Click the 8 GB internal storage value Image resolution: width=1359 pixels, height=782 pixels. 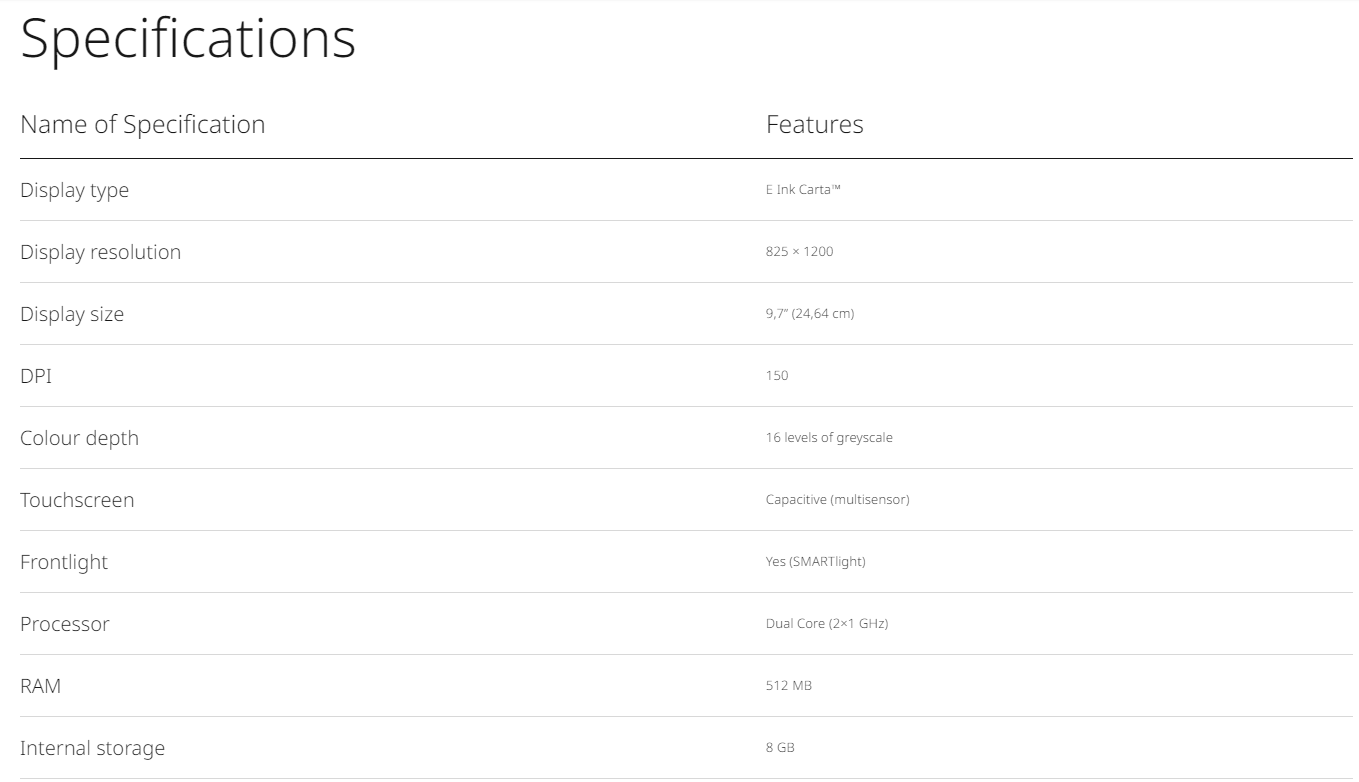(x=780, y=748)
